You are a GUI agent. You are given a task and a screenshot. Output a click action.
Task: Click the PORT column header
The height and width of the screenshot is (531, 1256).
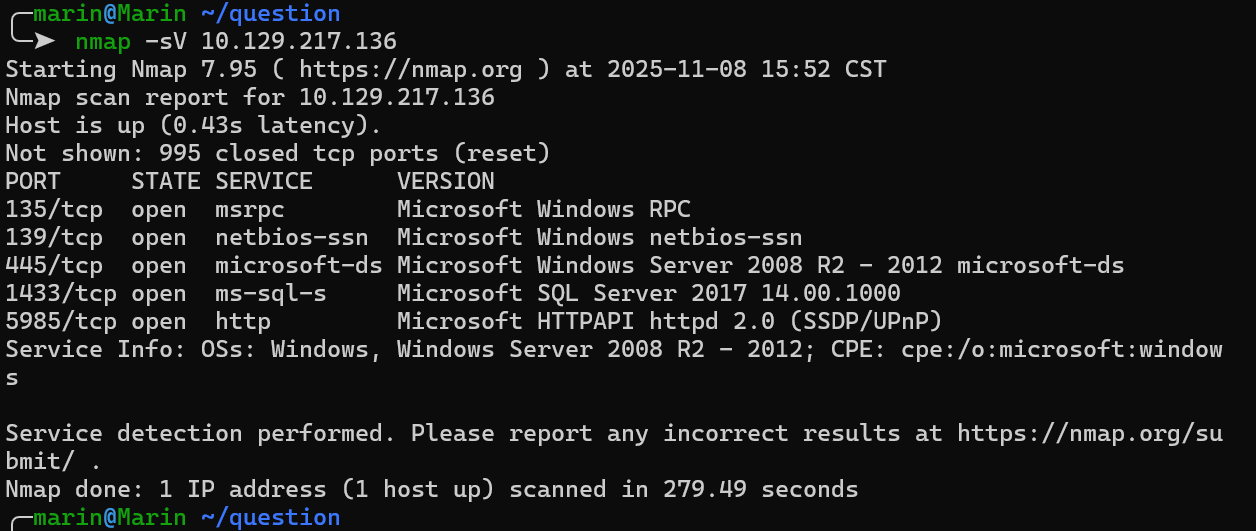coord(33,182)
